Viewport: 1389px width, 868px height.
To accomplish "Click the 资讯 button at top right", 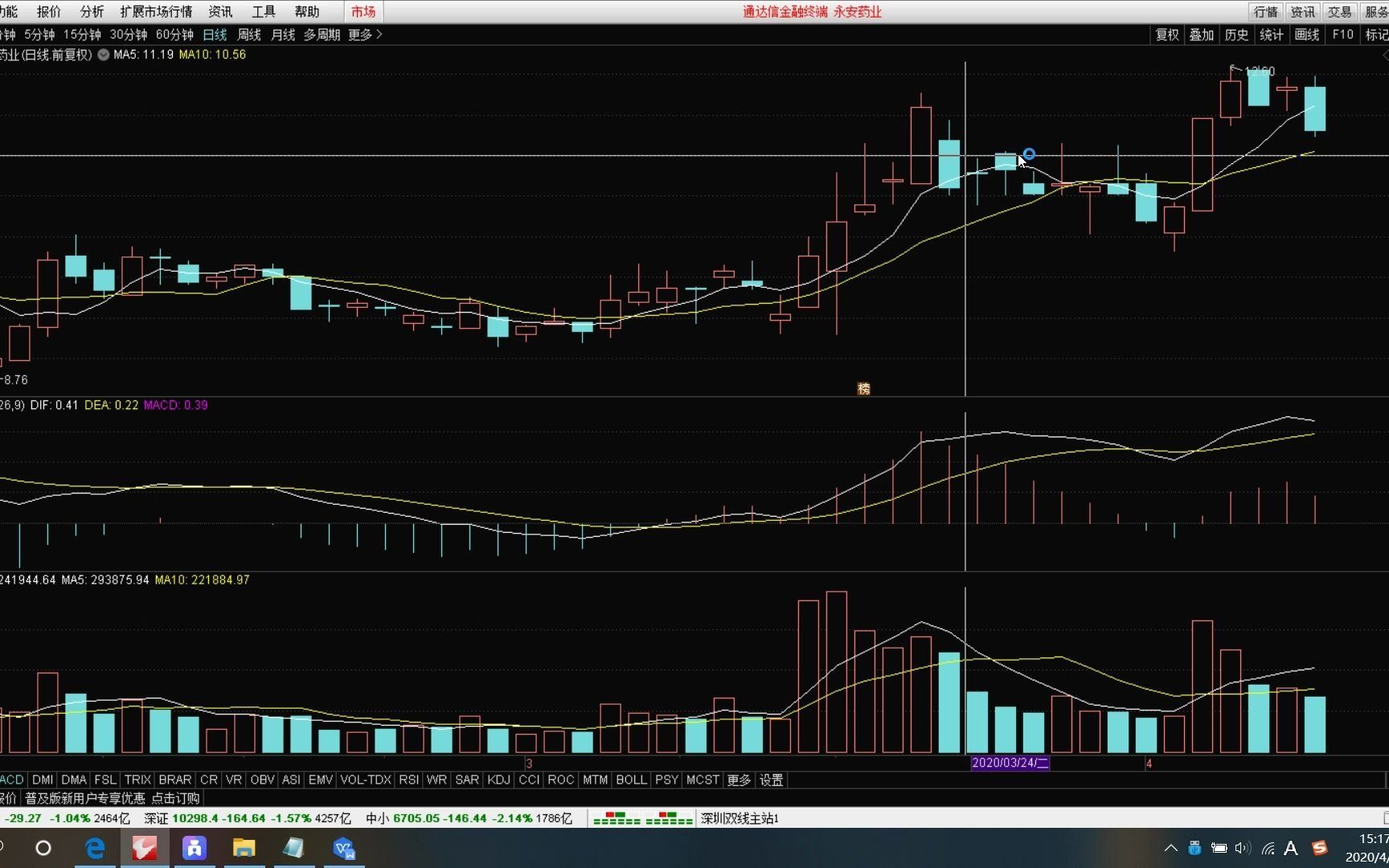I will pos(1303,11).
